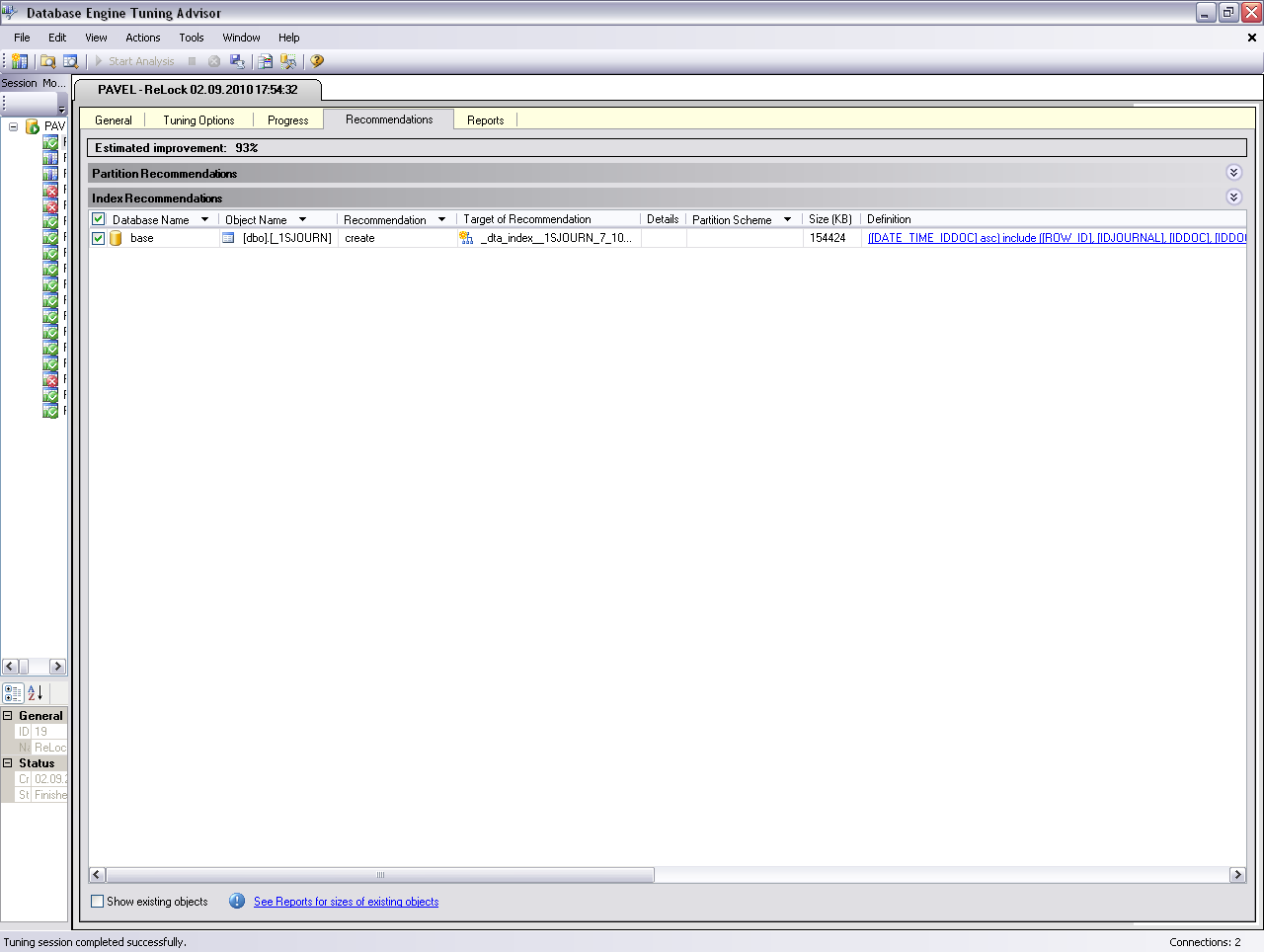Sort properties alphabetically with the A-Z icon
Viewport: 1264px width, 952px height.
pyautogui.click(x=35, y=693)
